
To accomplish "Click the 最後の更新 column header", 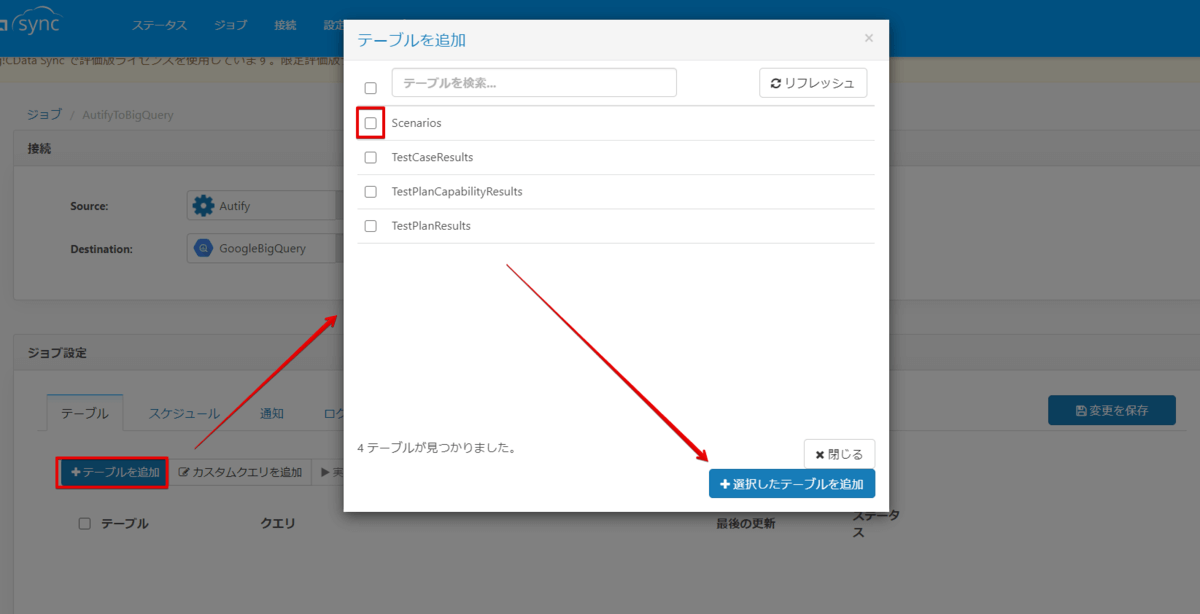I will tap(745, 524).
